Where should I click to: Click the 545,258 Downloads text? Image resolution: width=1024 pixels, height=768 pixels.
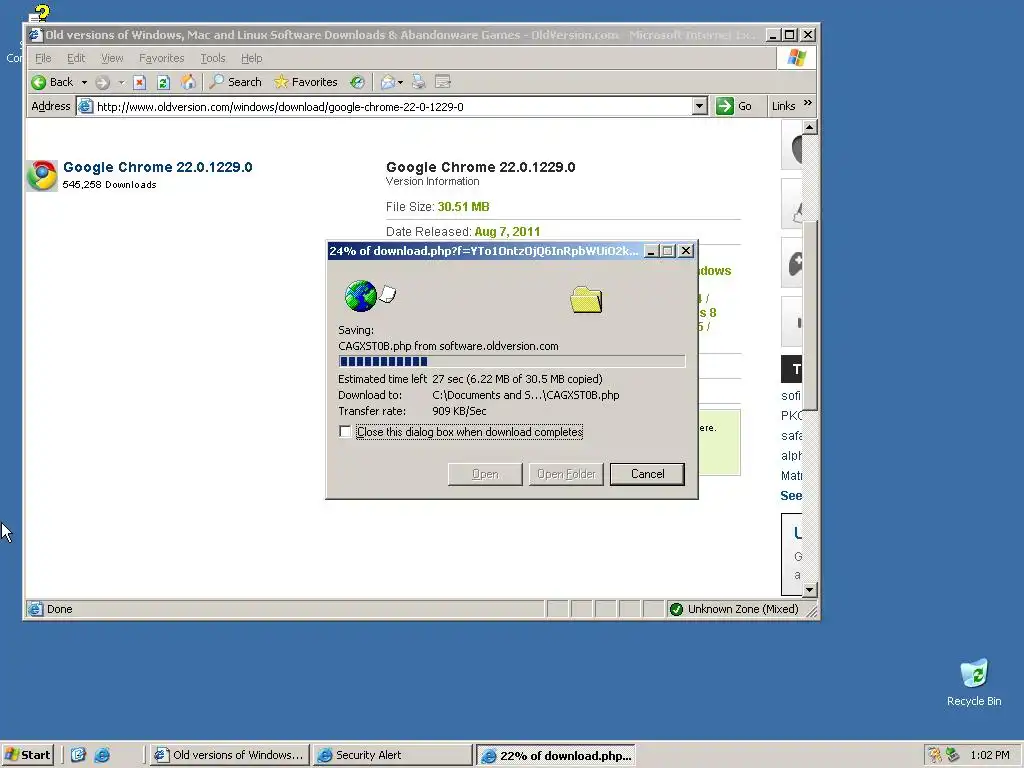pos(109,185)
